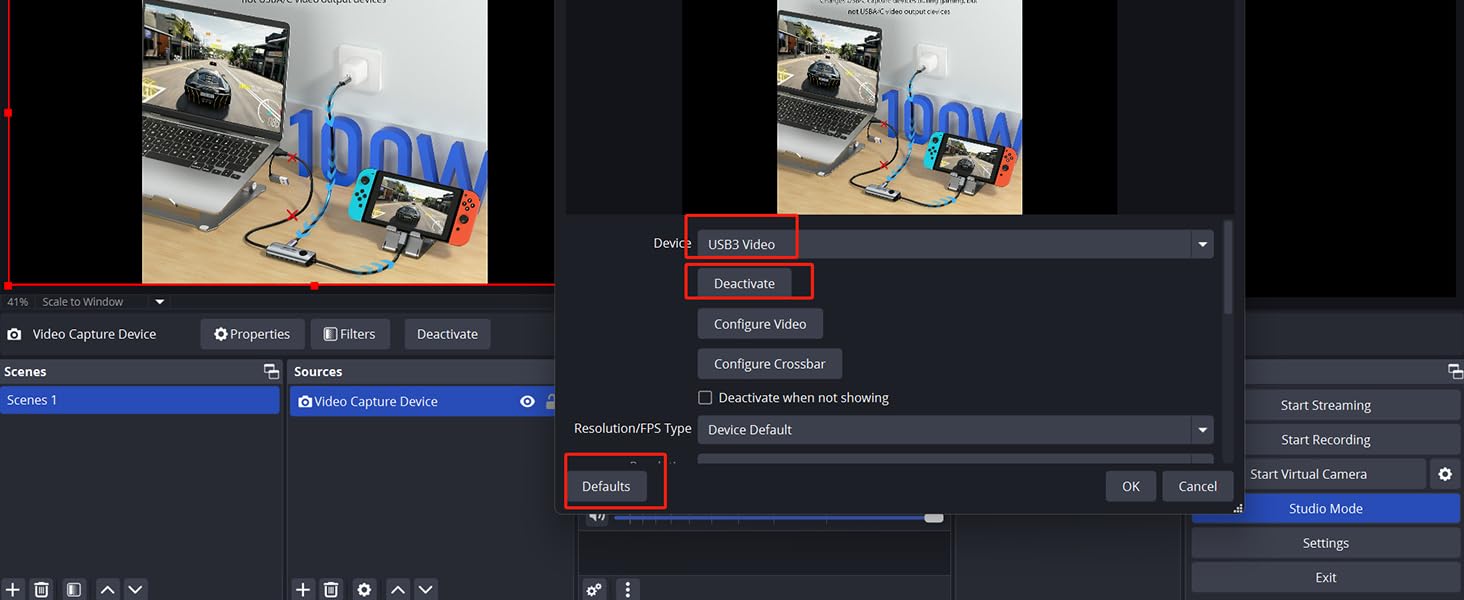The height and width of the screenshot is (600, 1464).
Task: Open virtual camera settings gear
Action: 1444,474
